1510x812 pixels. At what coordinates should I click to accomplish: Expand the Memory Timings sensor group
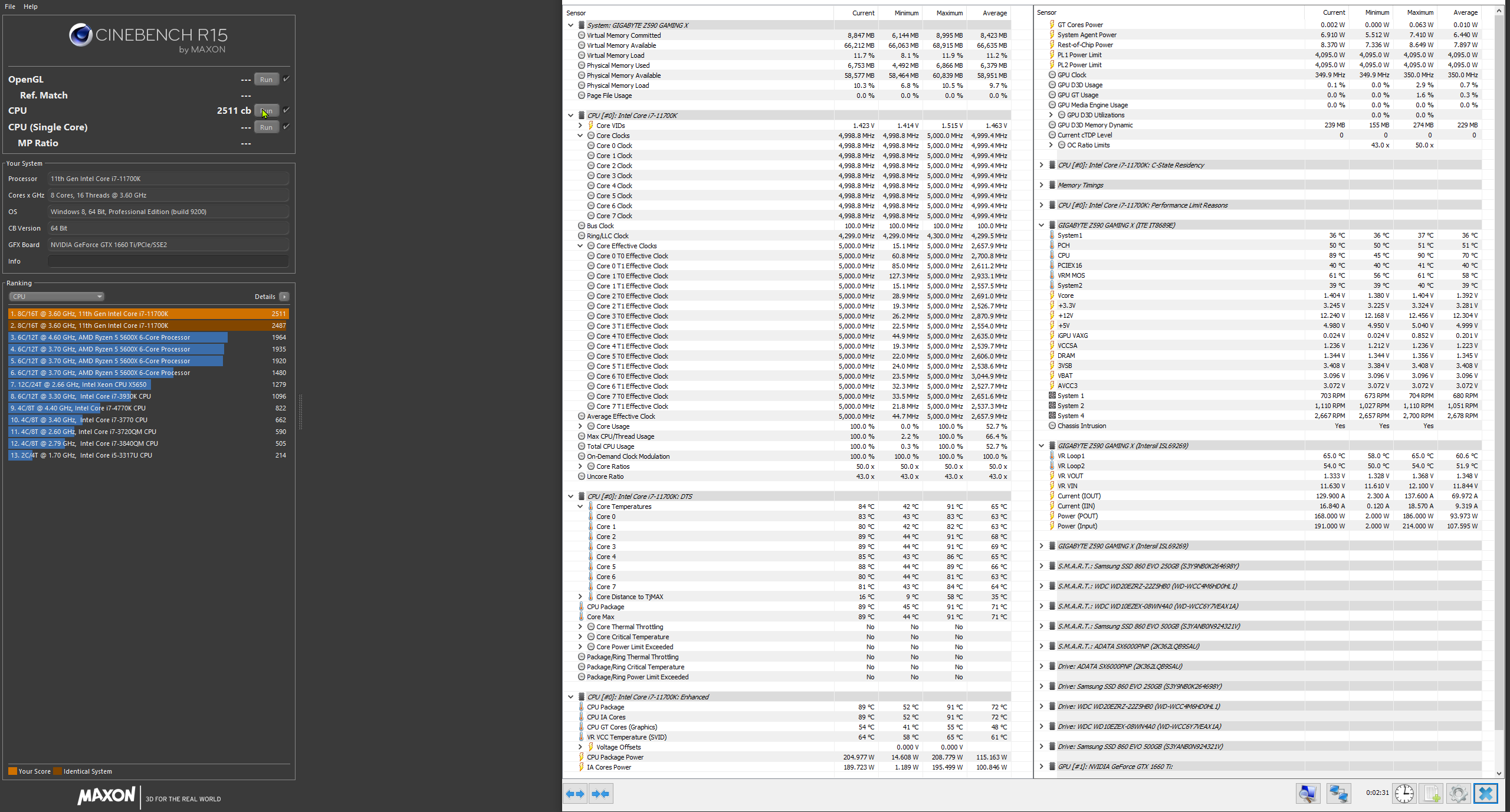click(1041, 185)
